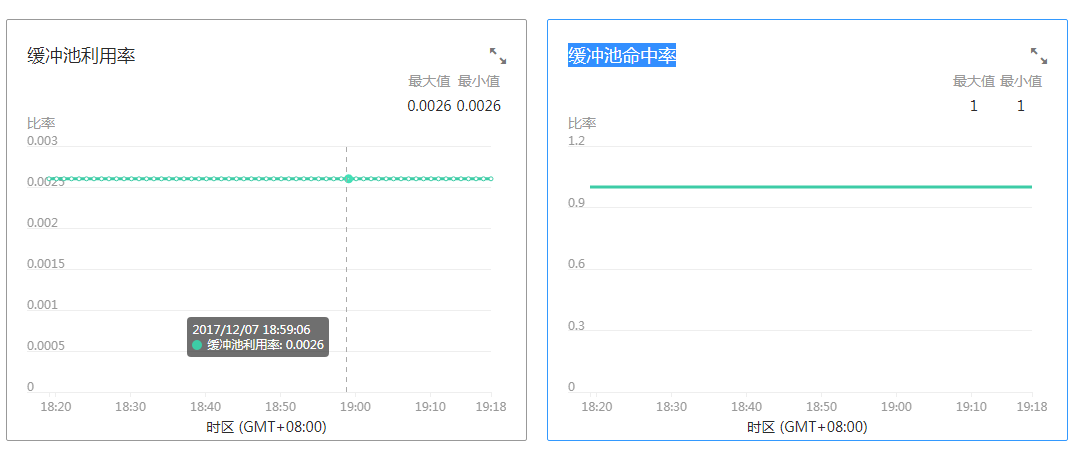Click the 0.003 y-axis value in 缓冲池利用率 chart

point(42,141)
